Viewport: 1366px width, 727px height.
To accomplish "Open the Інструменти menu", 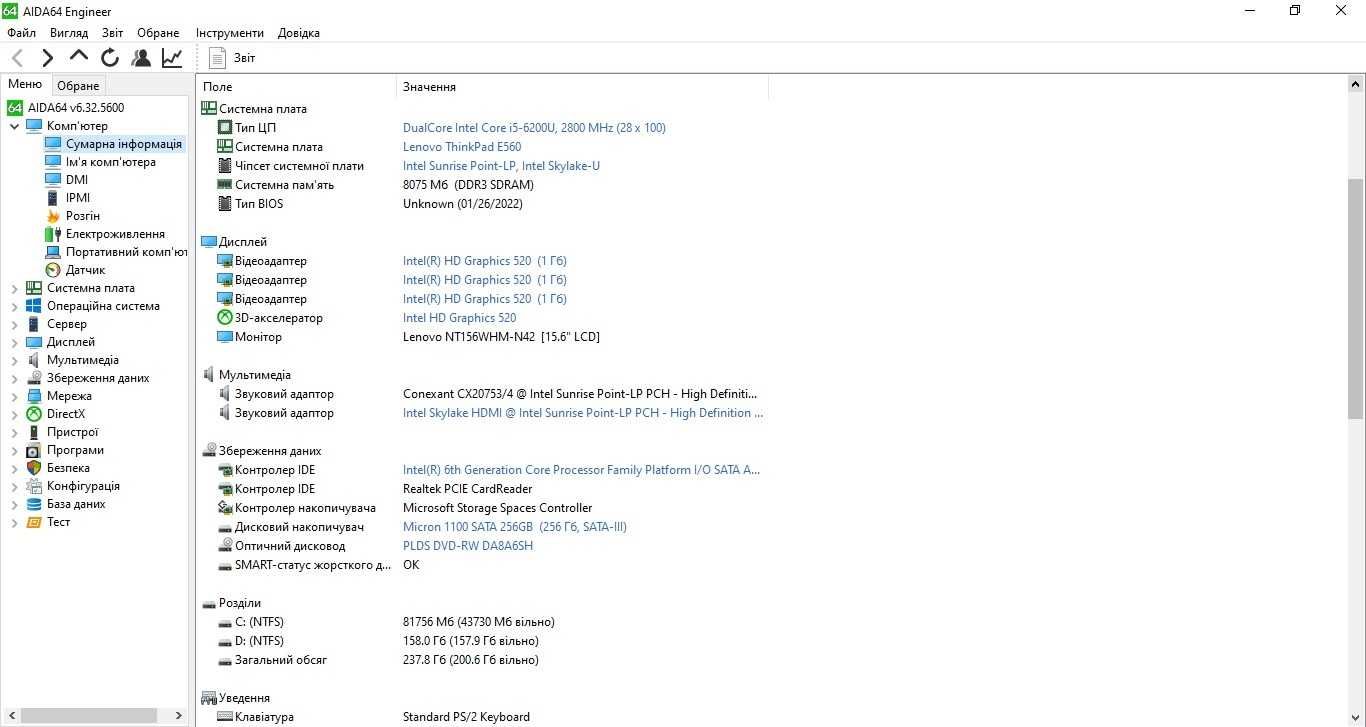I will click(230, 33).
